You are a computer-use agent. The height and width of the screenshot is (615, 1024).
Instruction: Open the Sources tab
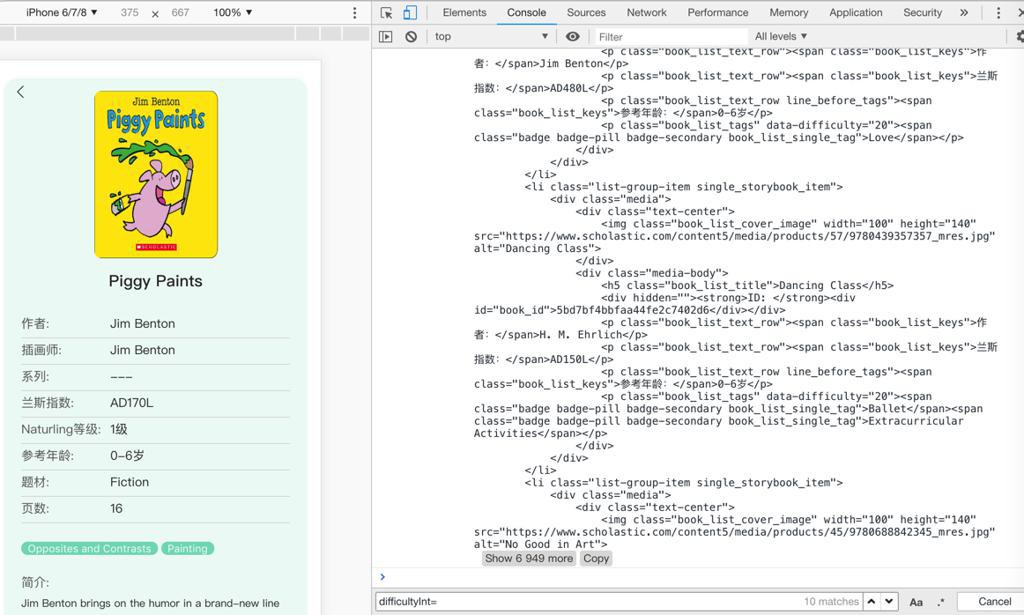click(586, 12)
